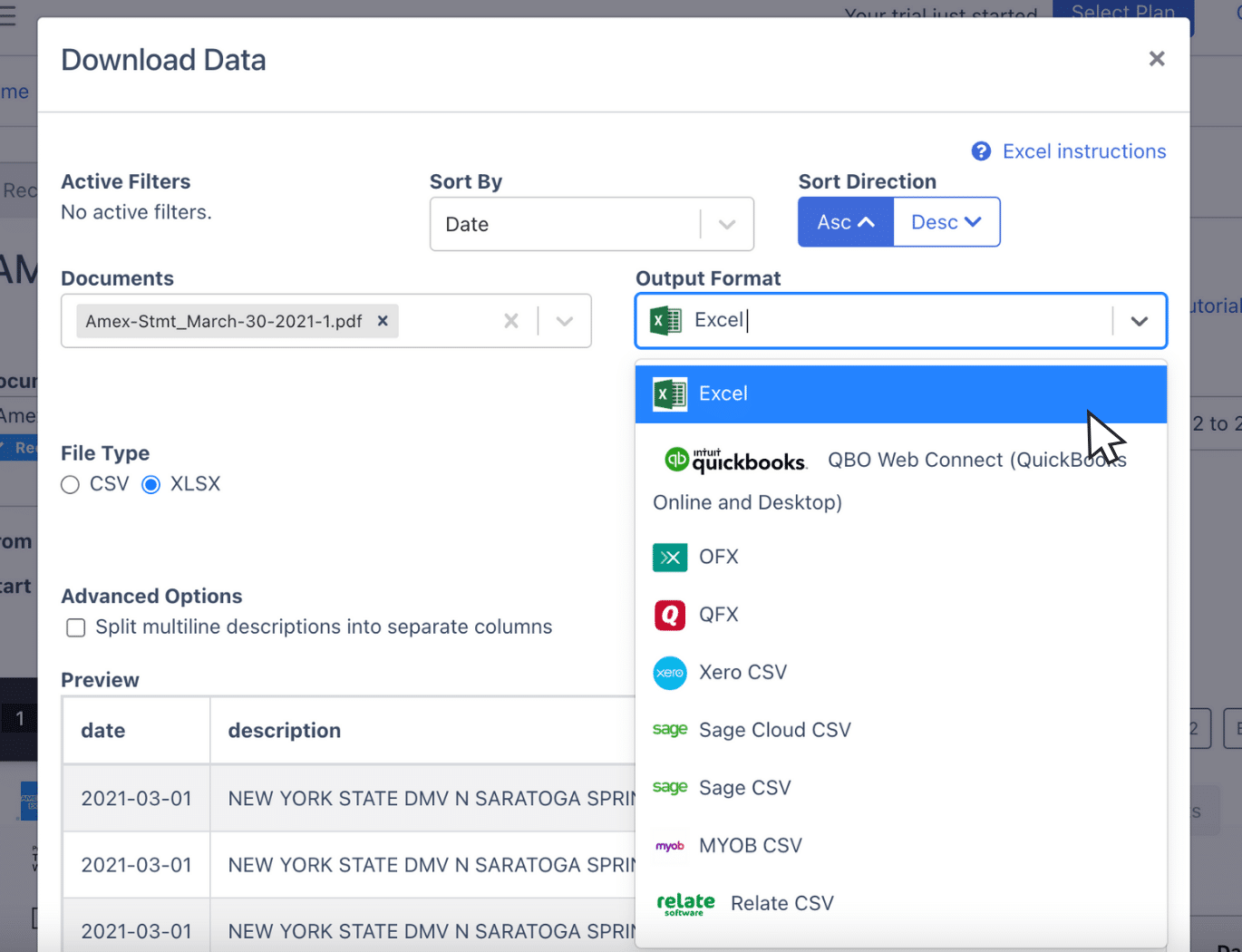The image size is (1242, 952).
Task: Select Asc sort direction
Action: tap(846, 222)
